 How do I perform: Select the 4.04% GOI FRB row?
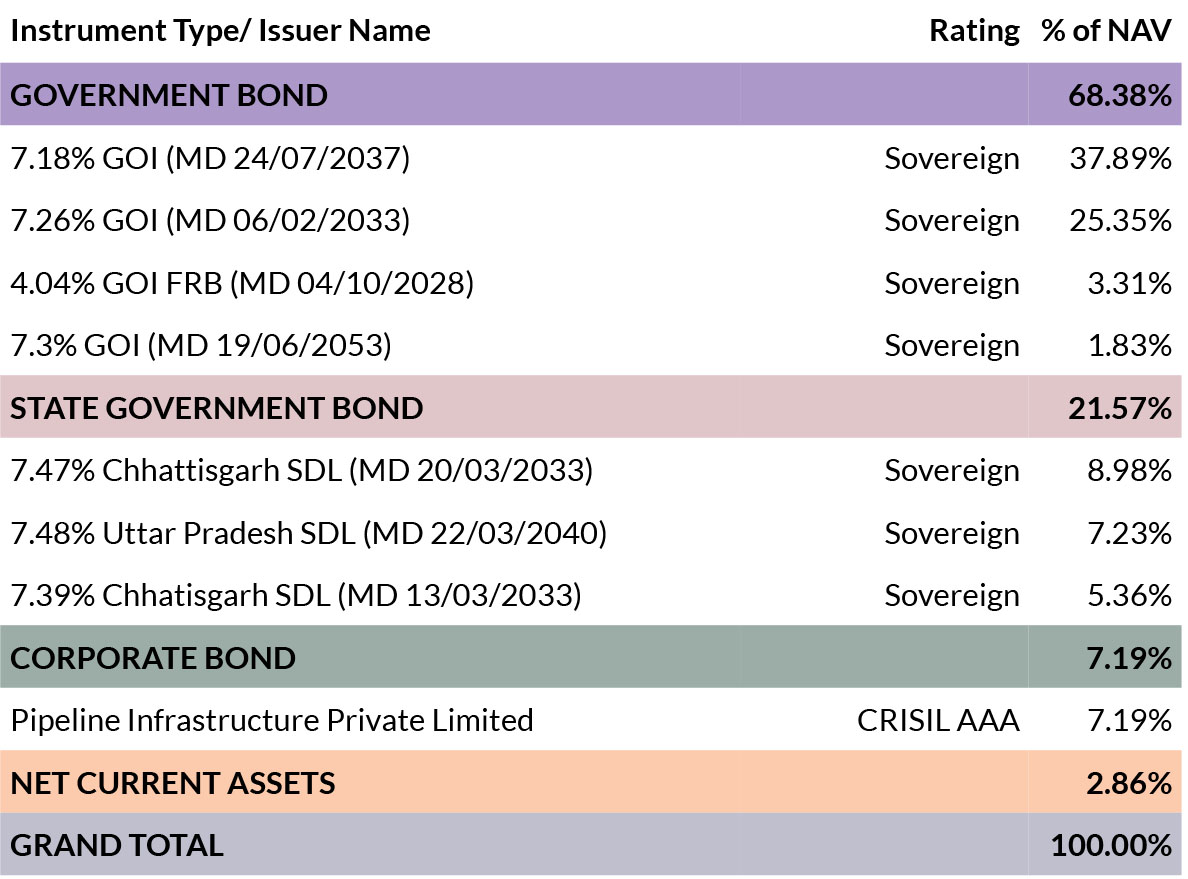[x=591, y=283]
